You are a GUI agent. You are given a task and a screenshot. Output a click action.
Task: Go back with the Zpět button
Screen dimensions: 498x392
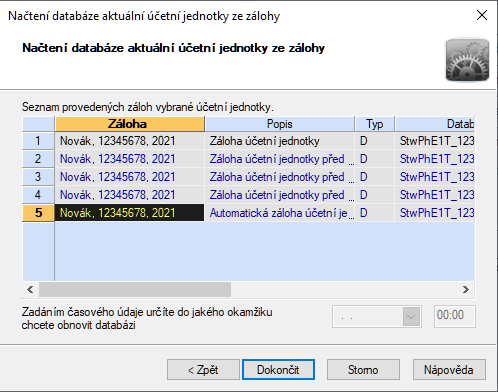203,370
